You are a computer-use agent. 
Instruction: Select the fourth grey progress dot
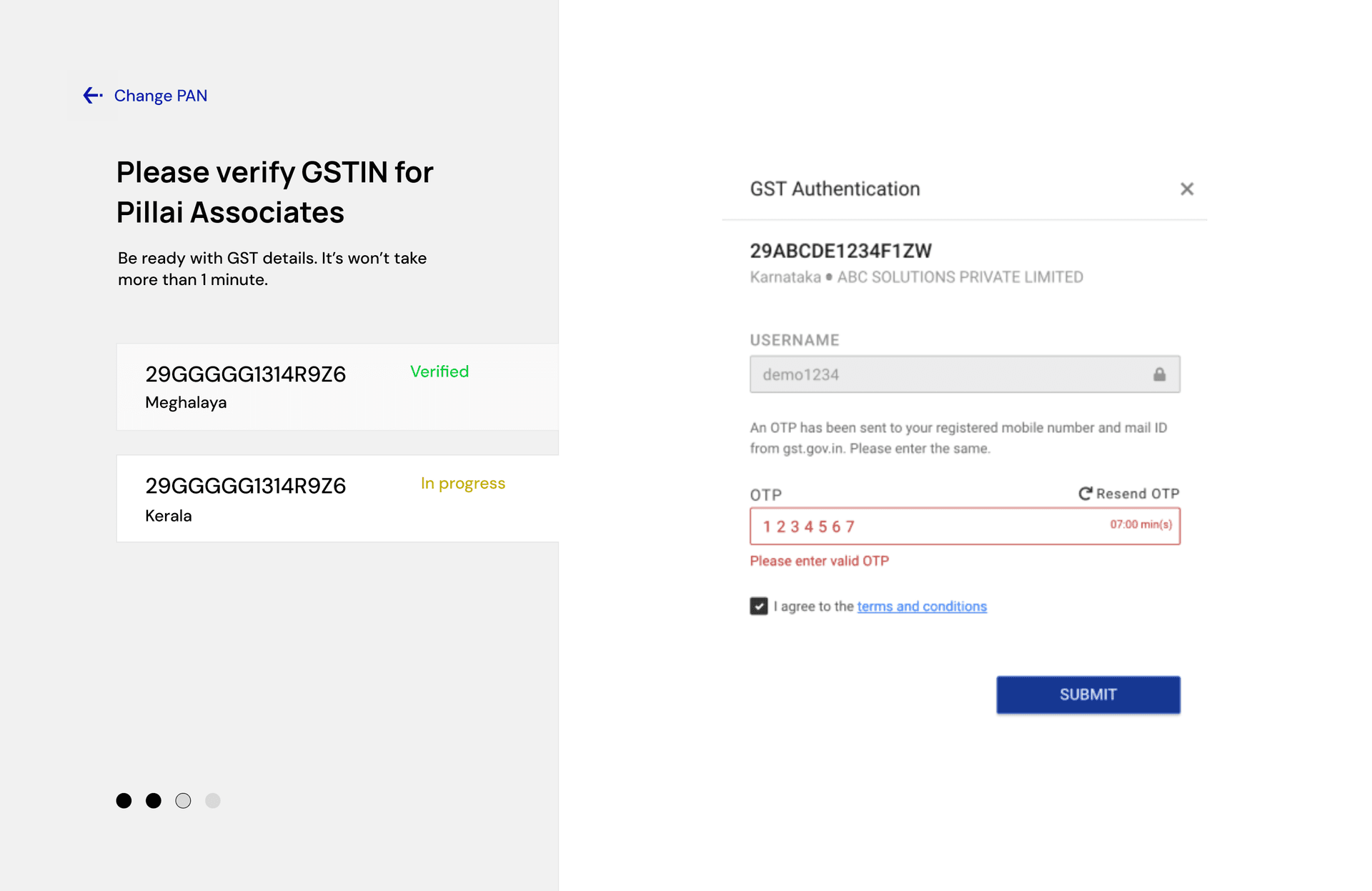[x=213, y=801]
